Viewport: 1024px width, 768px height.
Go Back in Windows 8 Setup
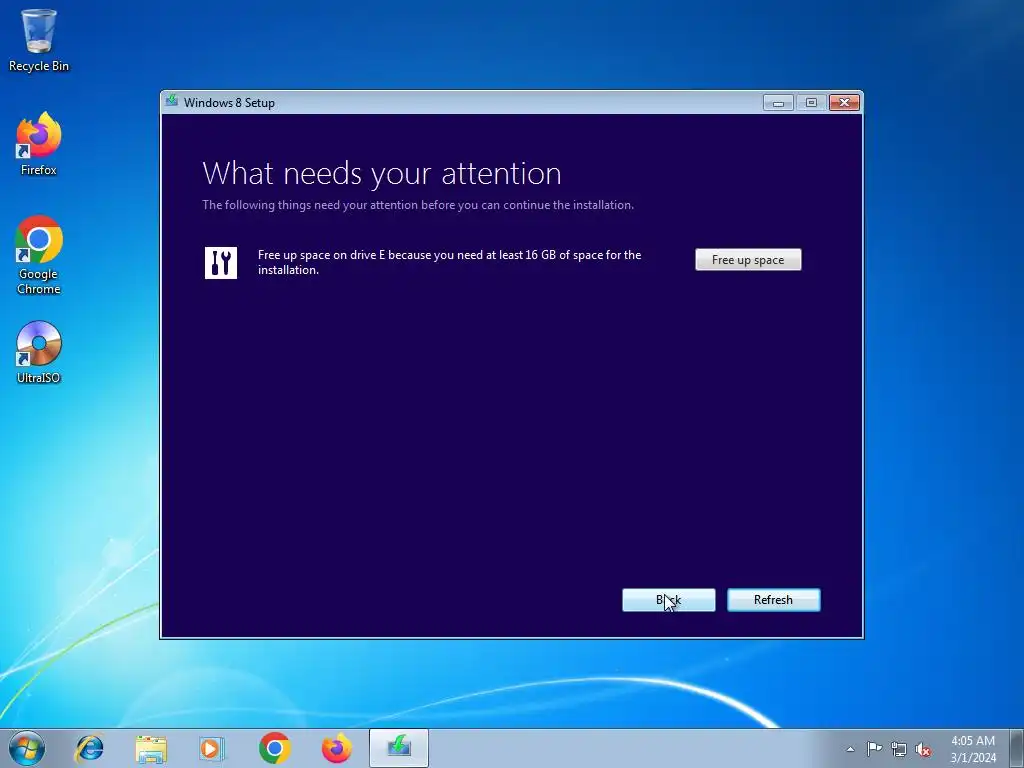click(668, 600)
